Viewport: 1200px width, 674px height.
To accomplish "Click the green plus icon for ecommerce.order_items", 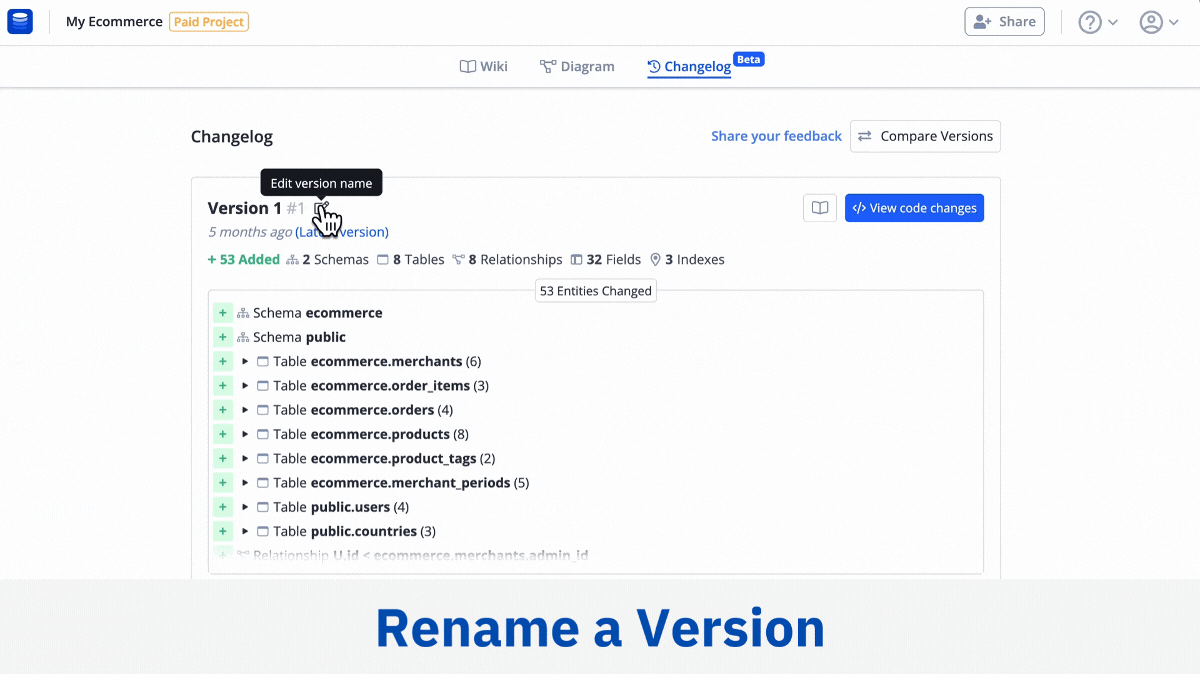I will pos(223,385).
